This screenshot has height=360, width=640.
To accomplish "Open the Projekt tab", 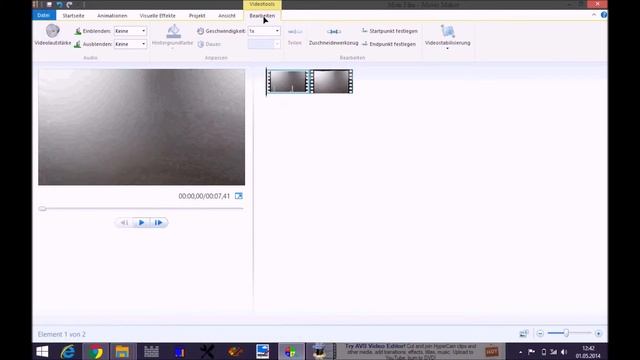I will coord(197,16).
